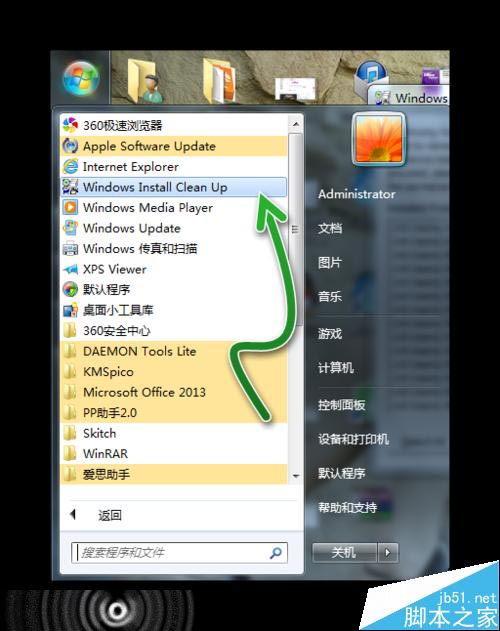Open 计算机 from the right pane
The height and width of the screenshot is (631, 500).
tap(336, 367)
